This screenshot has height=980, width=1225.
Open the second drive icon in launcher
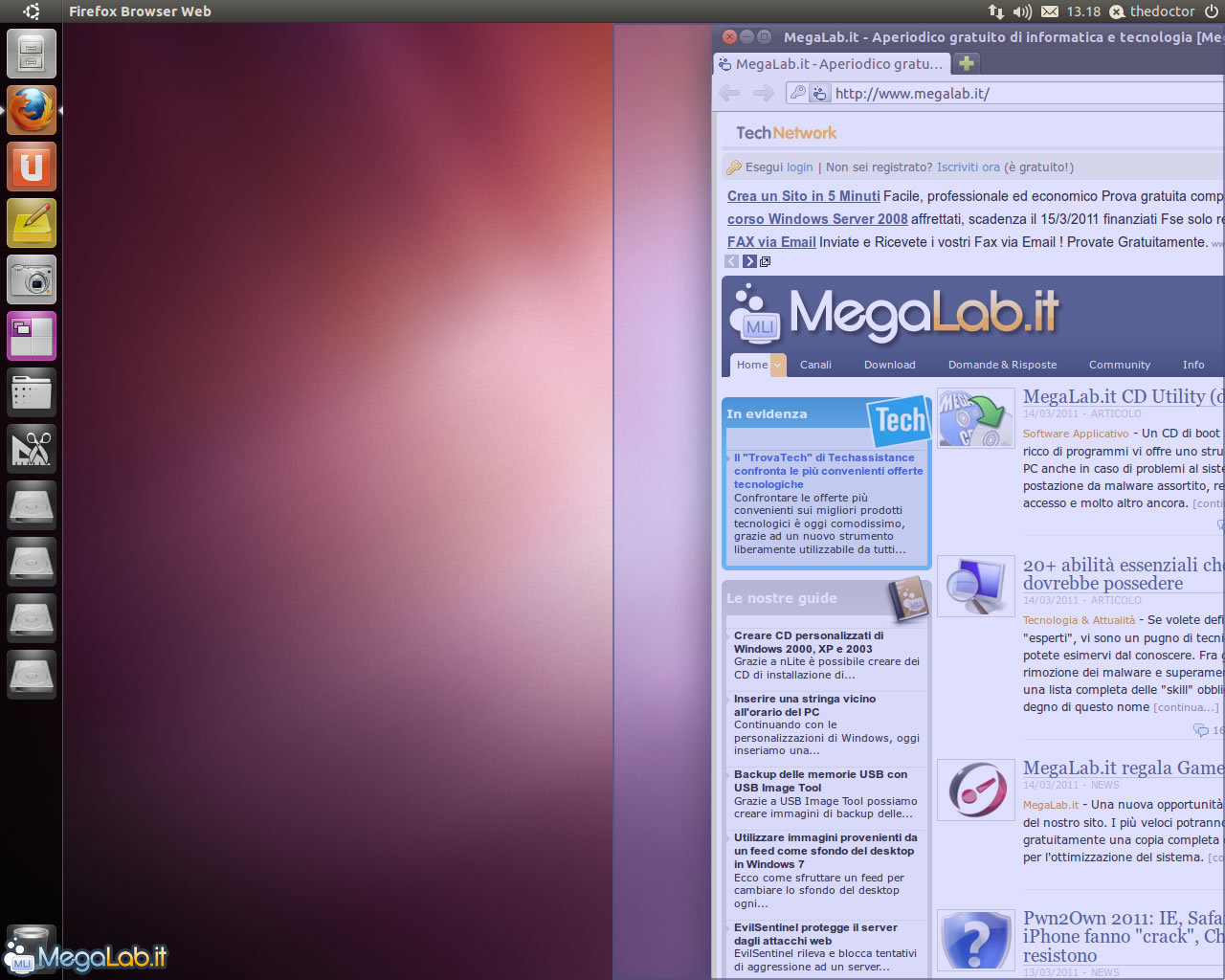[x=32, y=562]
